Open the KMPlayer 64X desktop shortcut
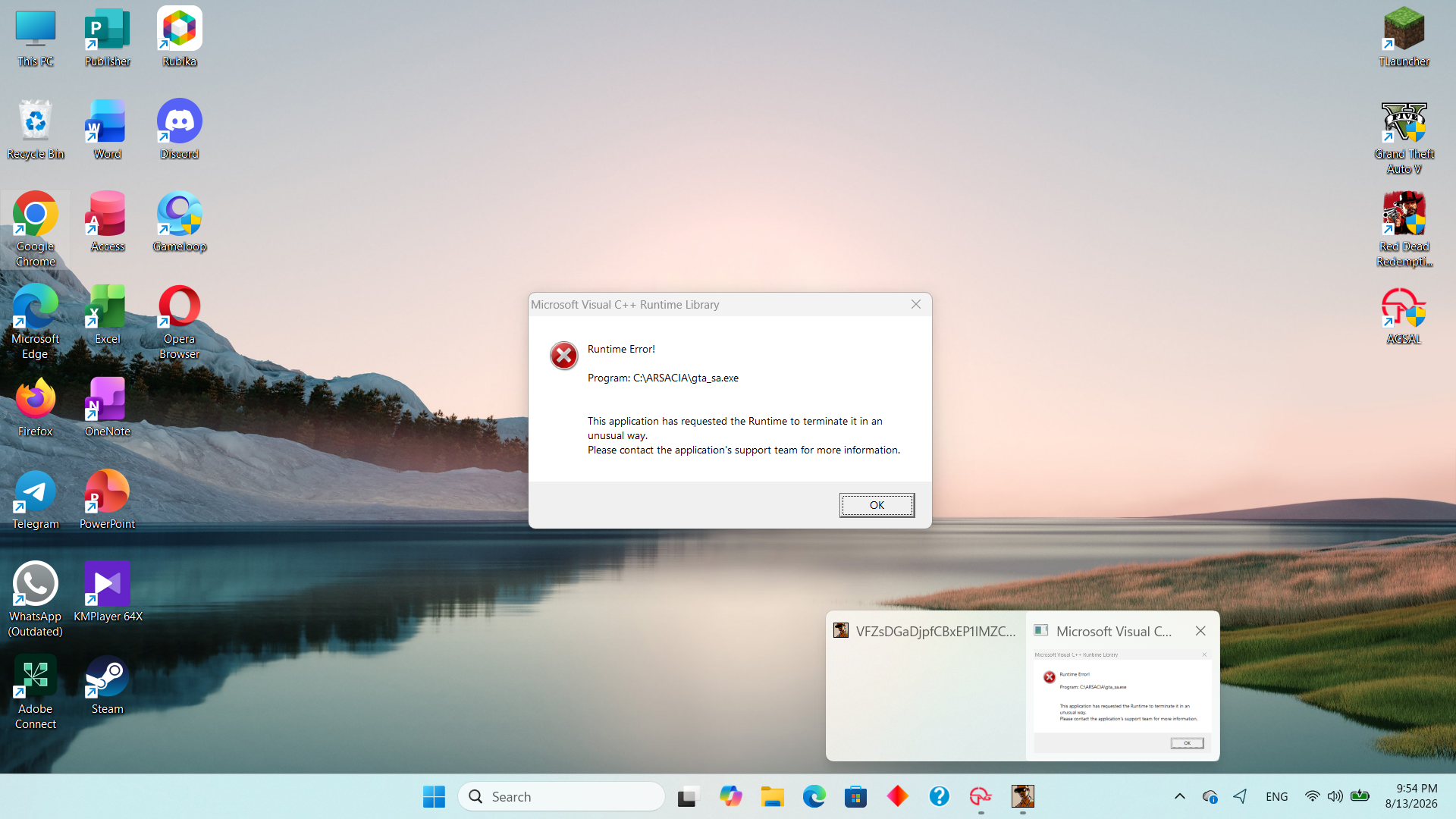Screen dimensions: 1456x819 click(x=107, y=592)
